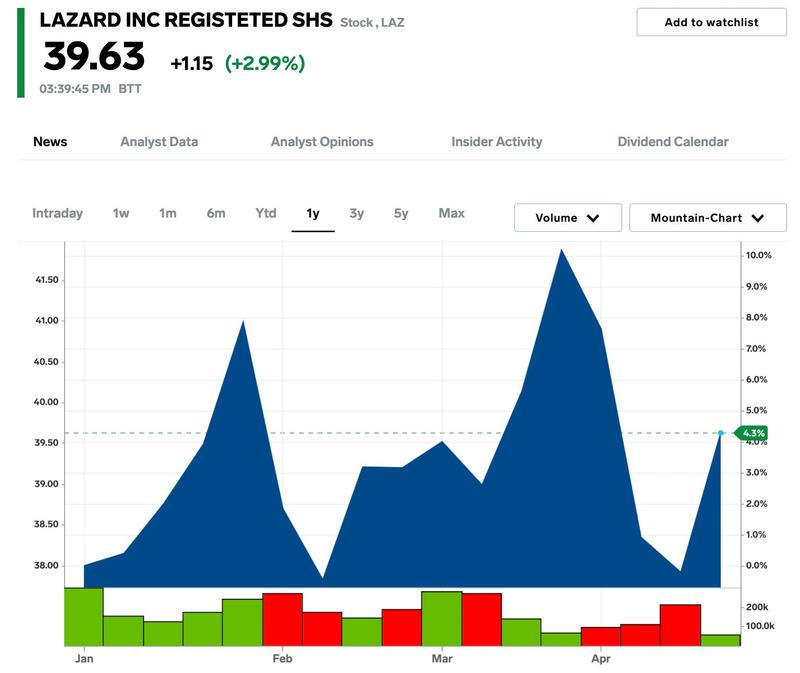This screenshot has width=800, height=673.
Task: Click the 38.50 price axis label
Action: (46, 524)
